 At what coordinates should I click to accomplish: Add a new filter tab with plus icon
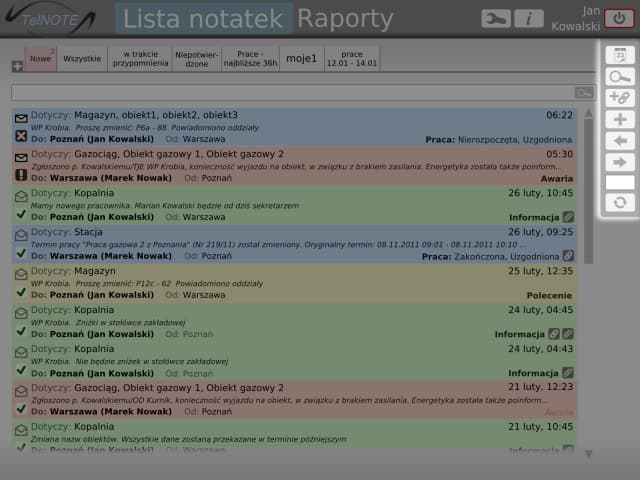(17, 66)
